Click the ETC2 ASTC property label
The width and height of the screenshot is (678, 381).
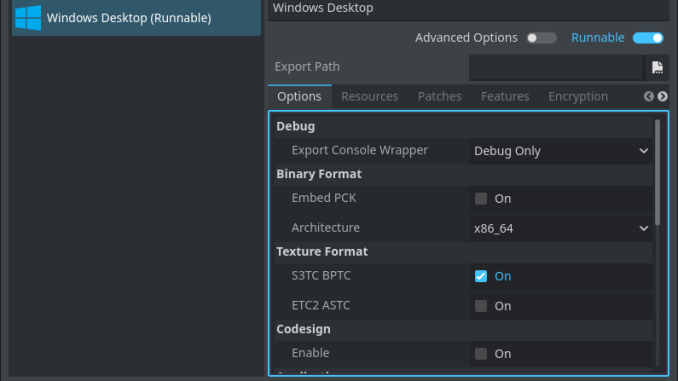320,305
